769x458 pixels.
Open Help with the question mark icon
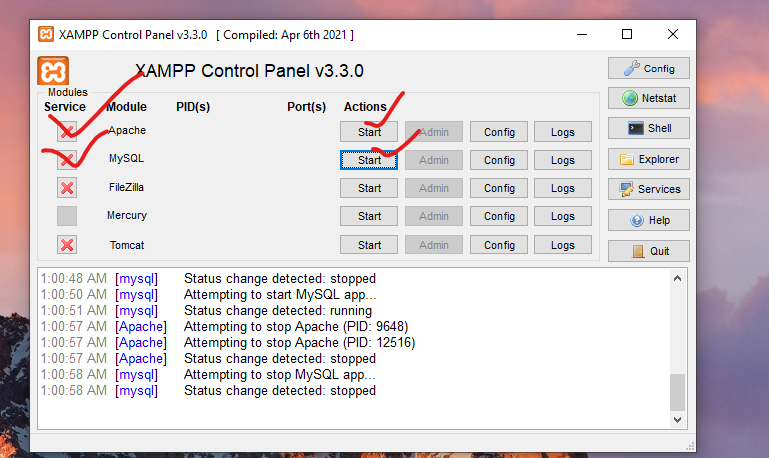click(649, 220)
